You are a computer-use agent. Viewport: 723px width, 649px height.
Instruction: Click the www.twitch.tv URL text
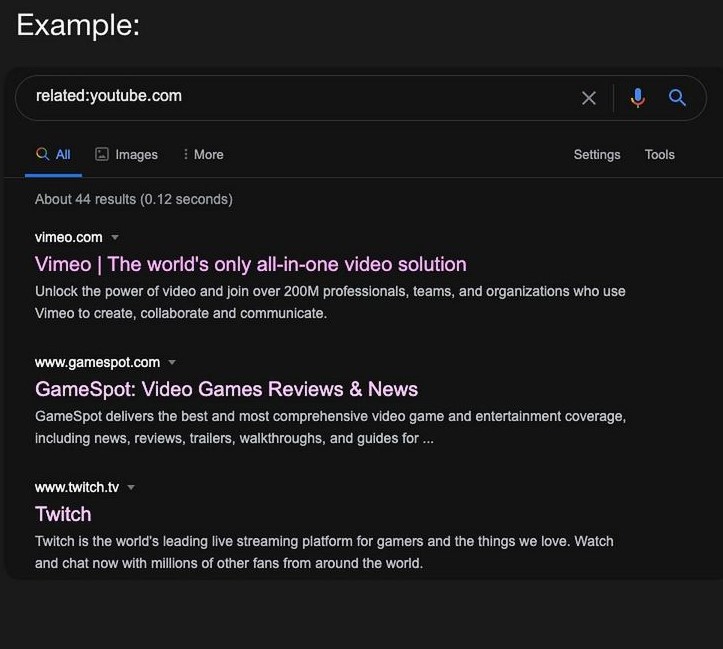point(77,487)
